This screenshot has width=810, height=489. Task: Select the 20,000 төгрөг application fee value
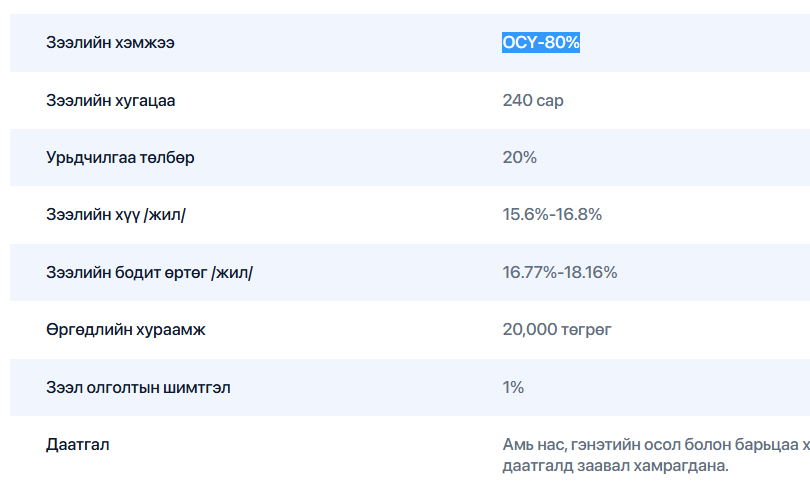(557, 329)
